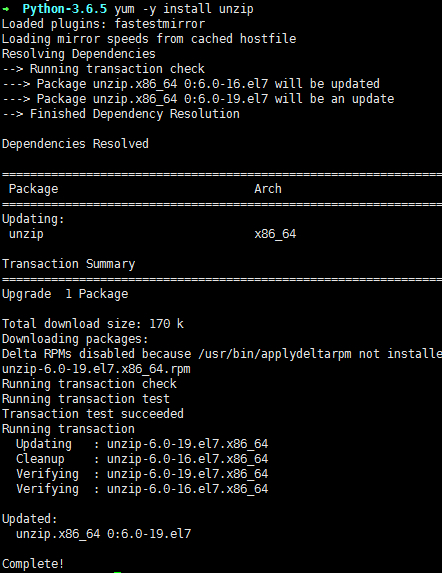Click the 'Transaction Summary' heading
The height and width of the screenshot is (573, 442).
point(69,264)
